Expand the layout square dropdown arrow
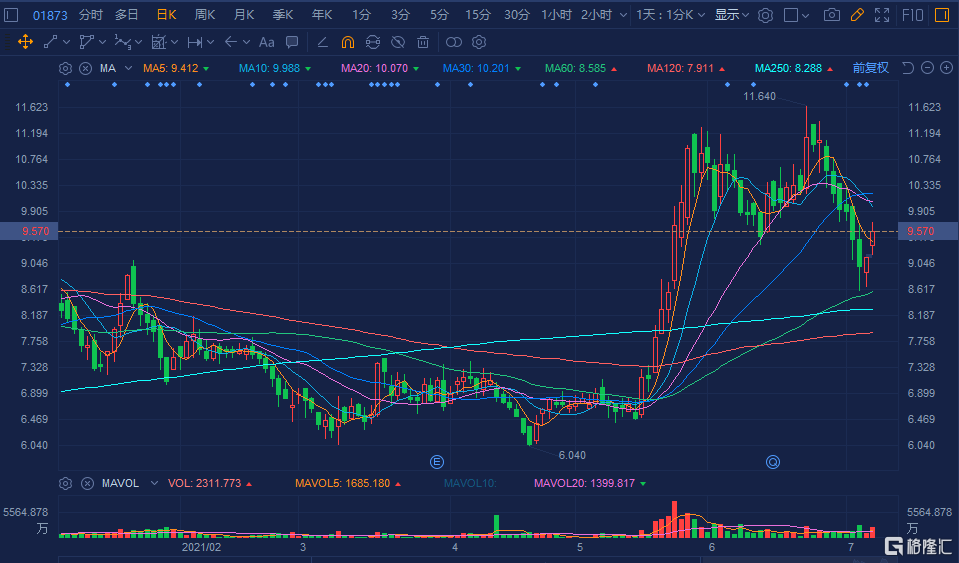This screenshot has width=959, height=563. click(x=805, y=15)
